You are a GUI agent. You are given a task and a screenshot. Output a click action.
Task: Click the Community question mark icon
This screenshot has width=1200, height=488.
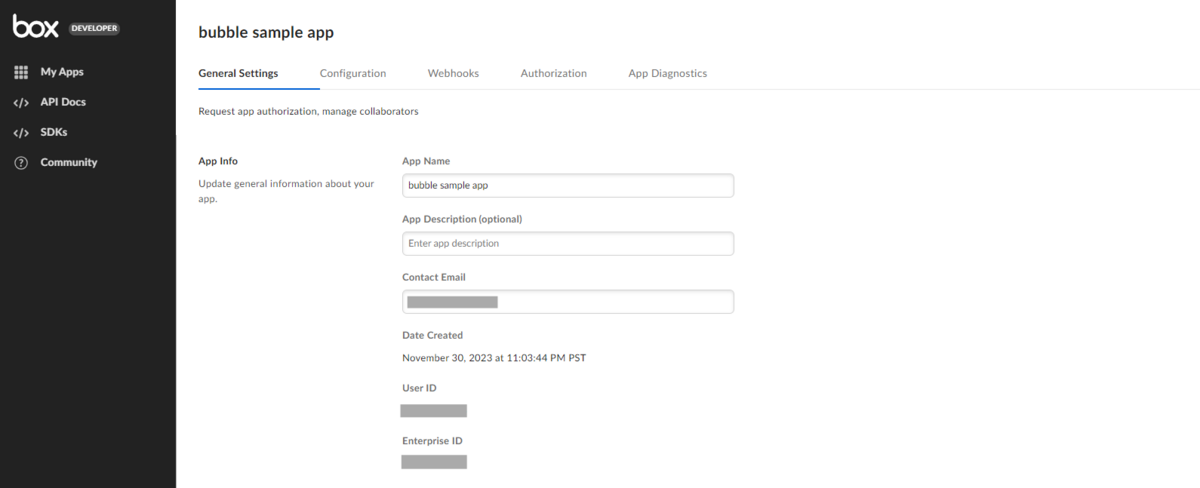[x=21, y=162]
